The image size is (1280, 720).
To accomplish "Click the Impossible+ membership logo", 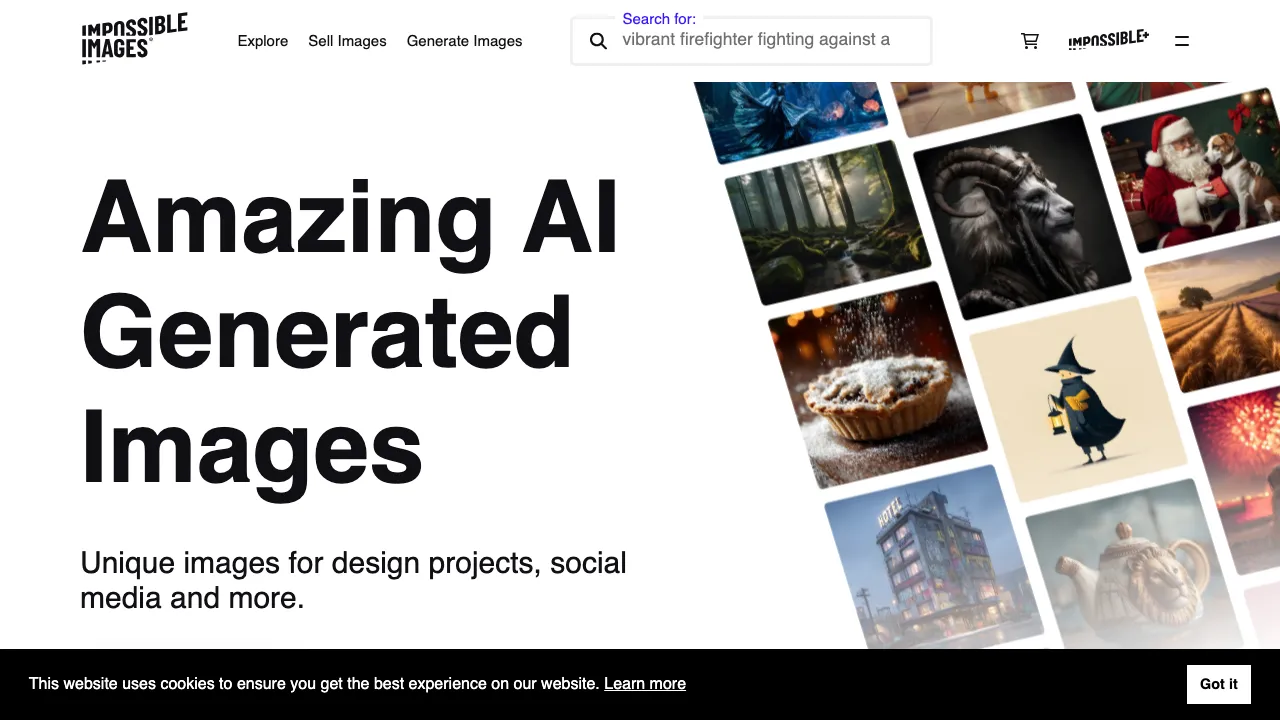I will pyautogui.click(x=1108, y=41).
